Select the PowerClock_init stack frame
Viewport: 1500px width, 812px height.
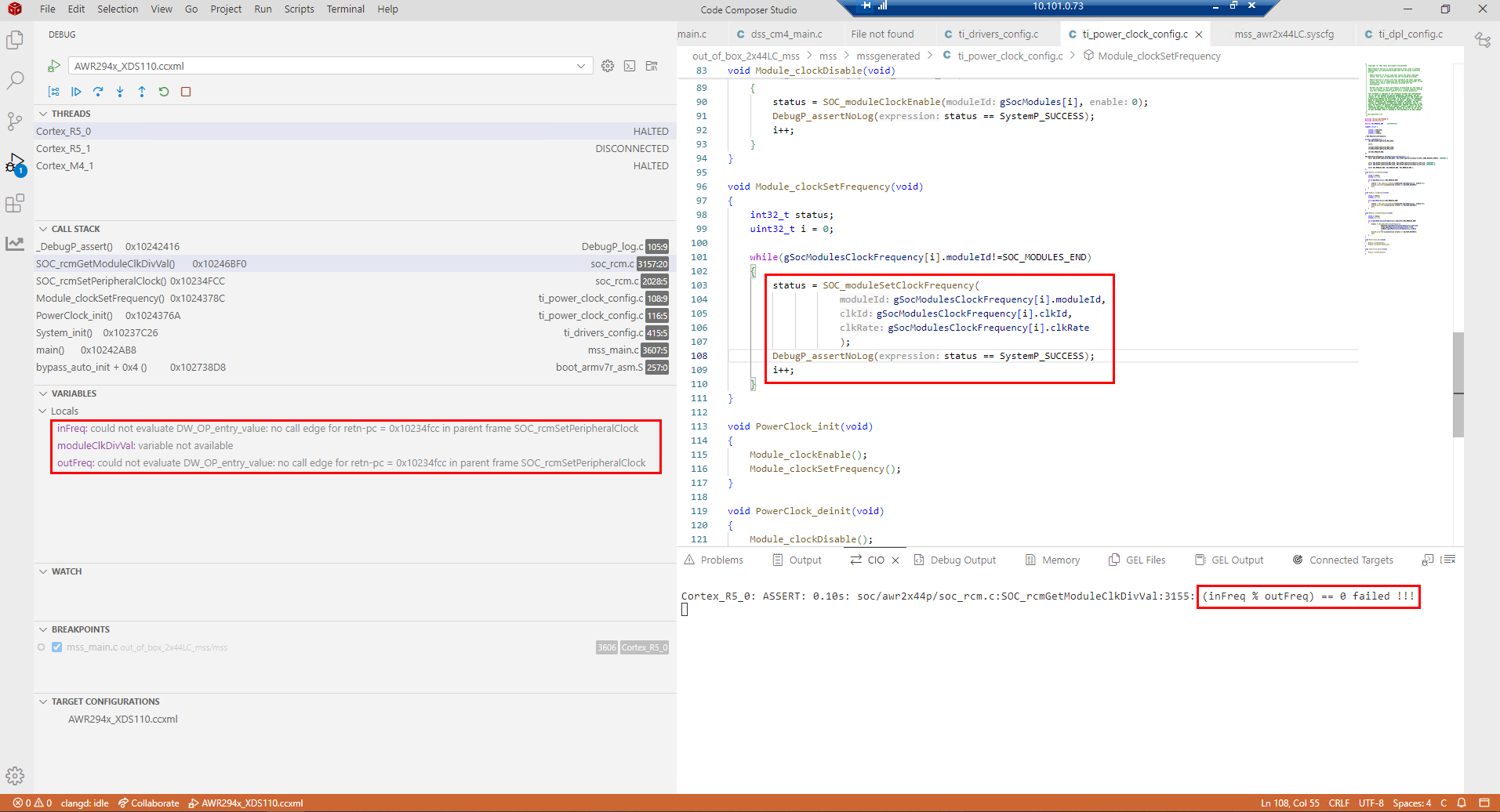click(x=354, y=316)
